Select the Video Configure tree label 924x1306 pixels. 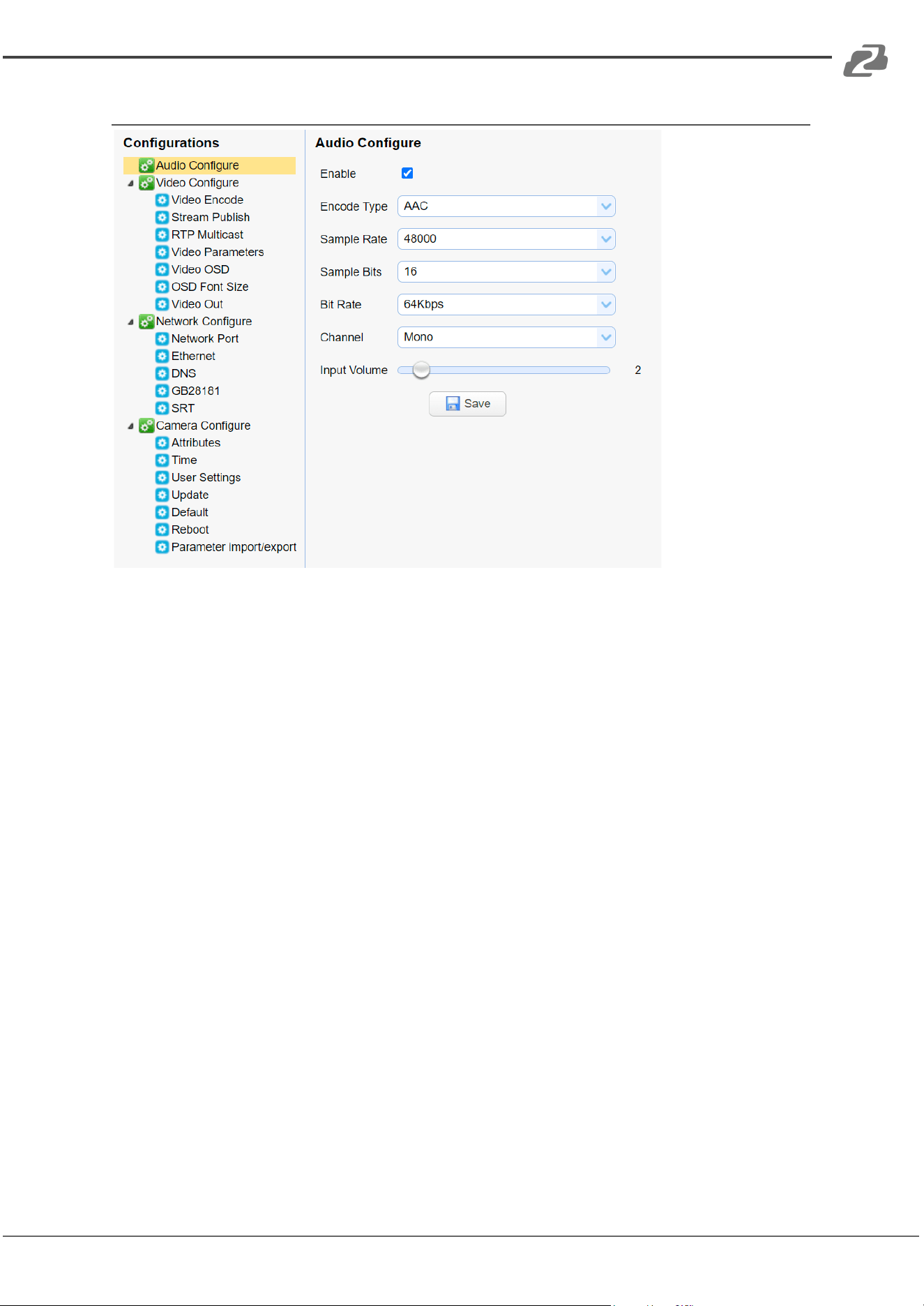[x=197, y=183]
